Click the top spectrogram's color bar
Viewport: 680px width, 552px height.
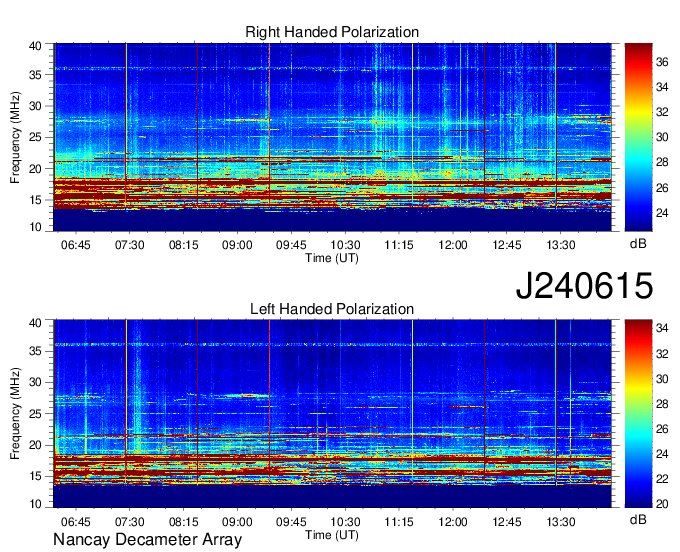click(x=638, y=137)
